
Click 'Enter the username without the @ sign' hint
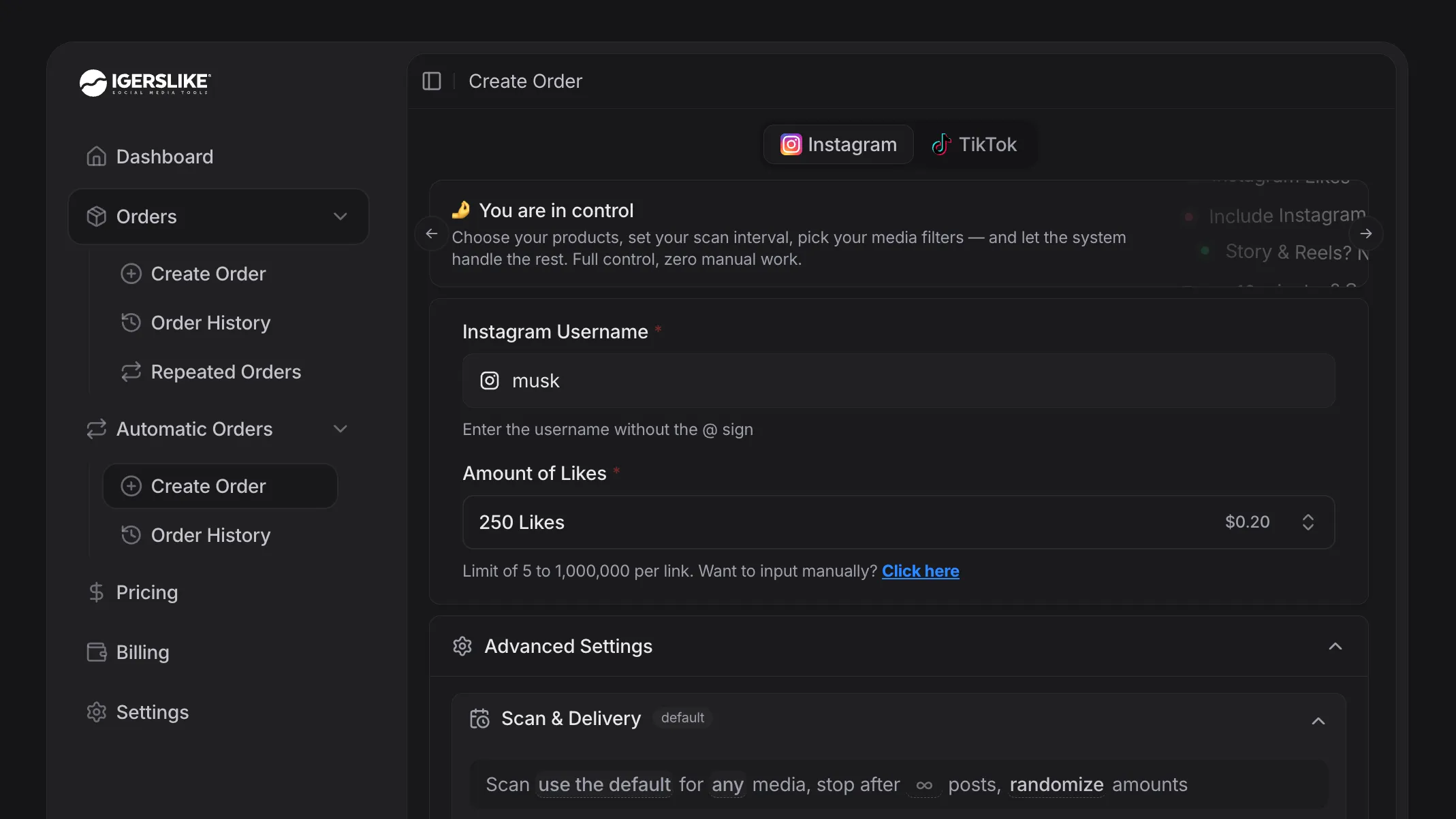coord(607,430)
